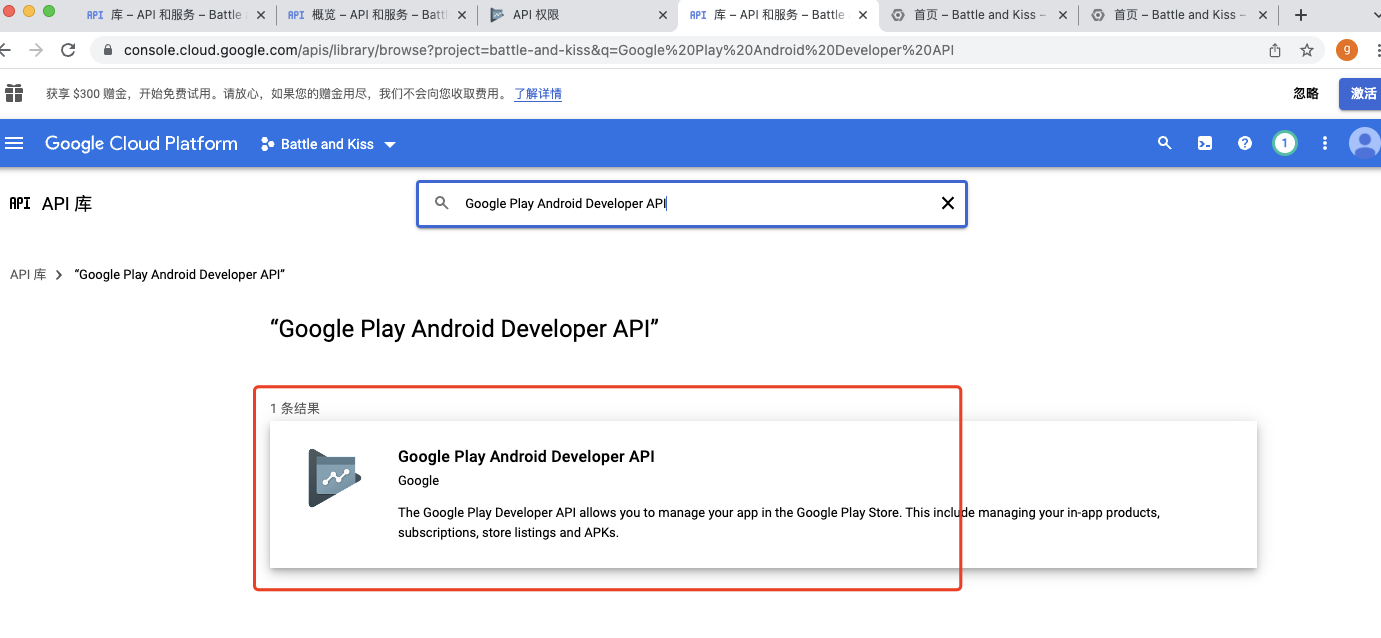
Task: Open a new tab with plus button
Action: (x=1300, y=15)
